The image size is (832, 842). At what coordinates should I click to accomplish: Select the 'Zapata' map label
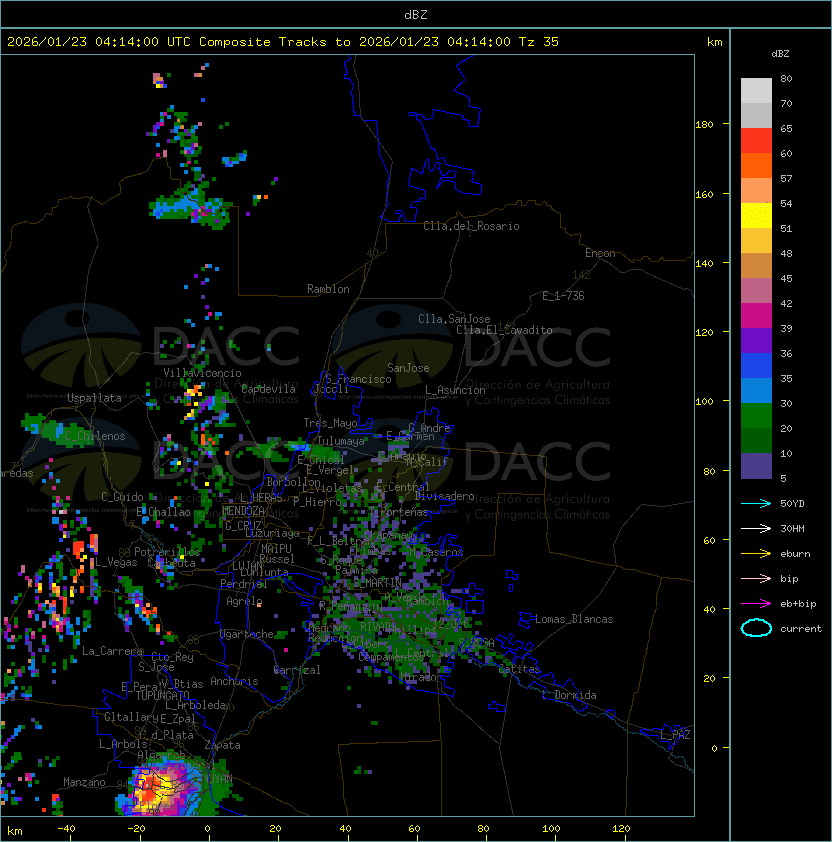coord(222,745)
